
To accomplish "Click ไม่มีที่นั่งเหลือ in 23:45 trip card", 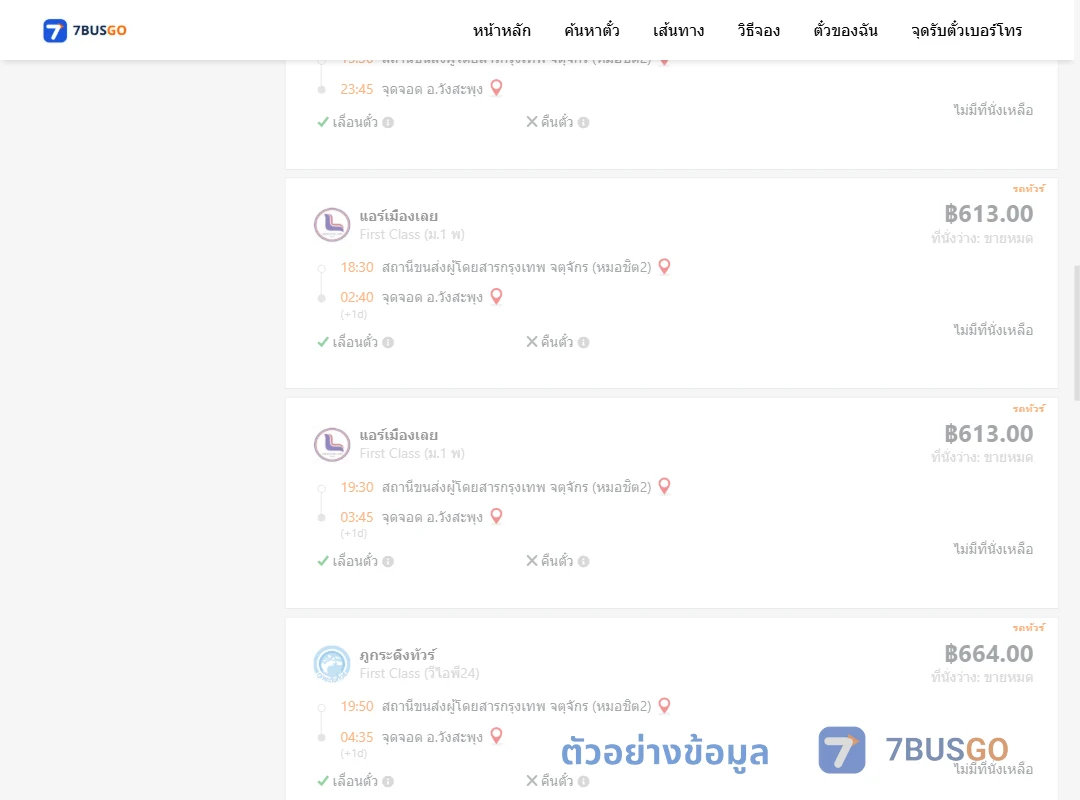I will click(x=993, y=110).
